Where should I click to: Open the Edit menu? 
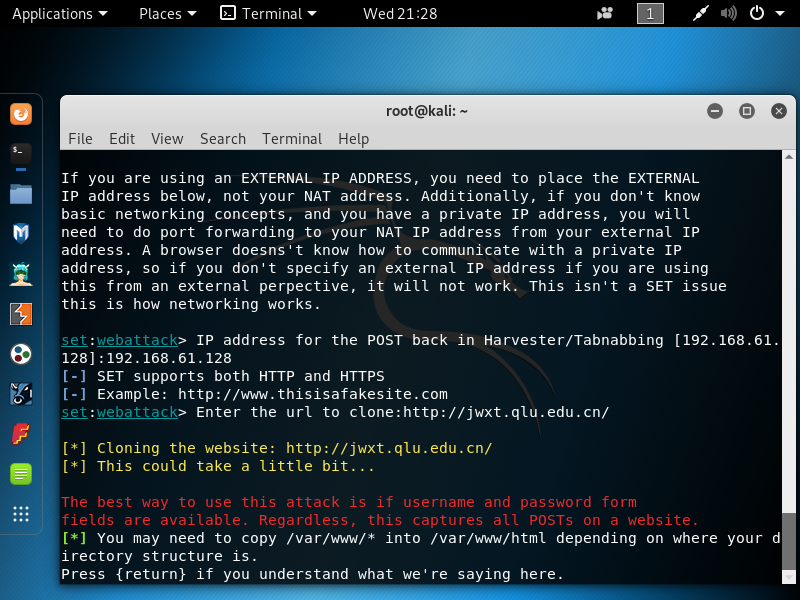point(122,139)
